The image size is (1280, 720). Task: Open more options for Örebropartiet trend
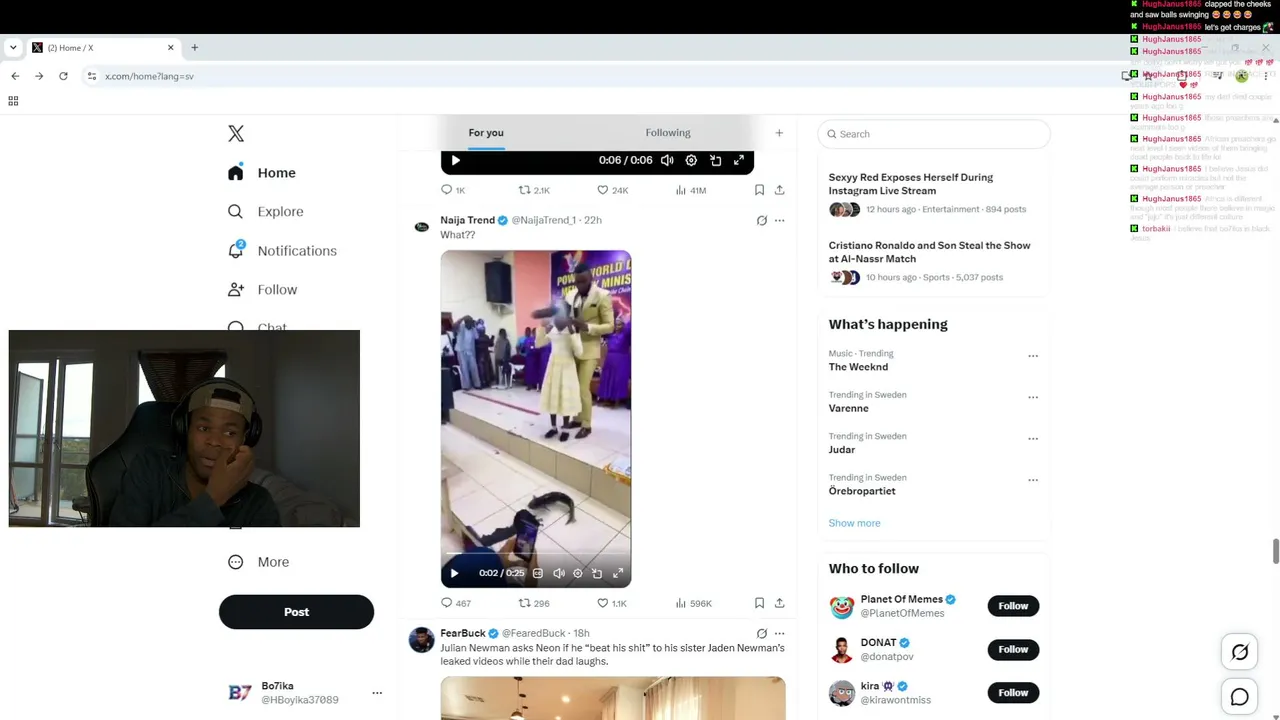1033,480
